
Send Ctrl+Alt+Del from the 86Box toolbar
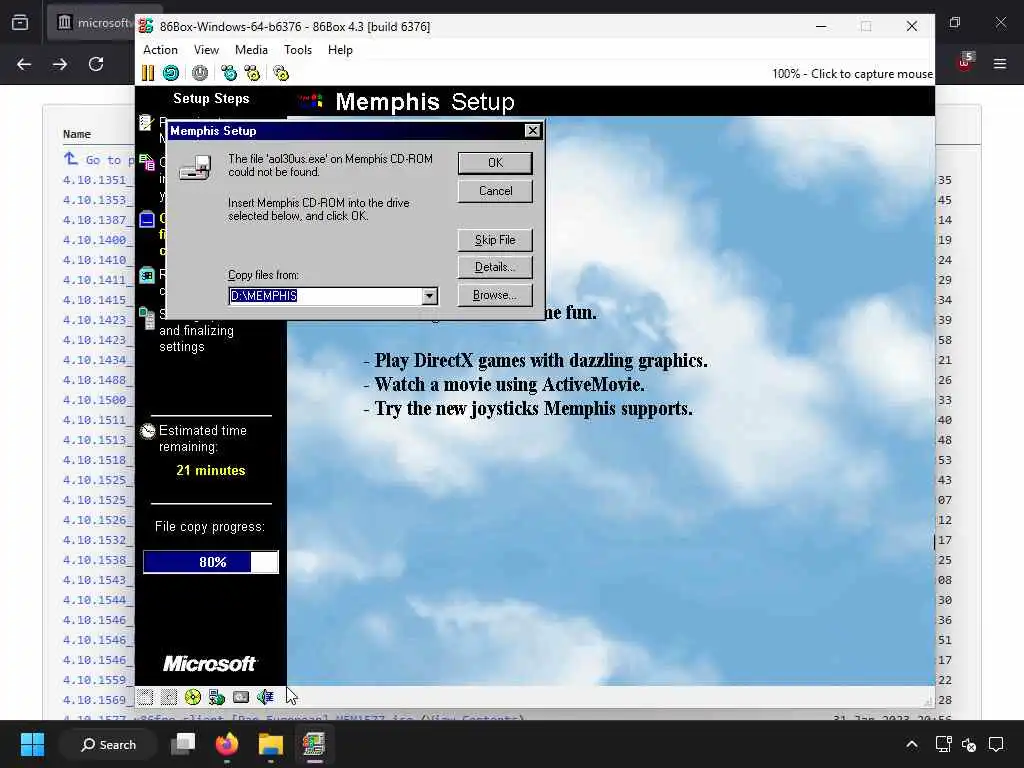click(229, 73)
